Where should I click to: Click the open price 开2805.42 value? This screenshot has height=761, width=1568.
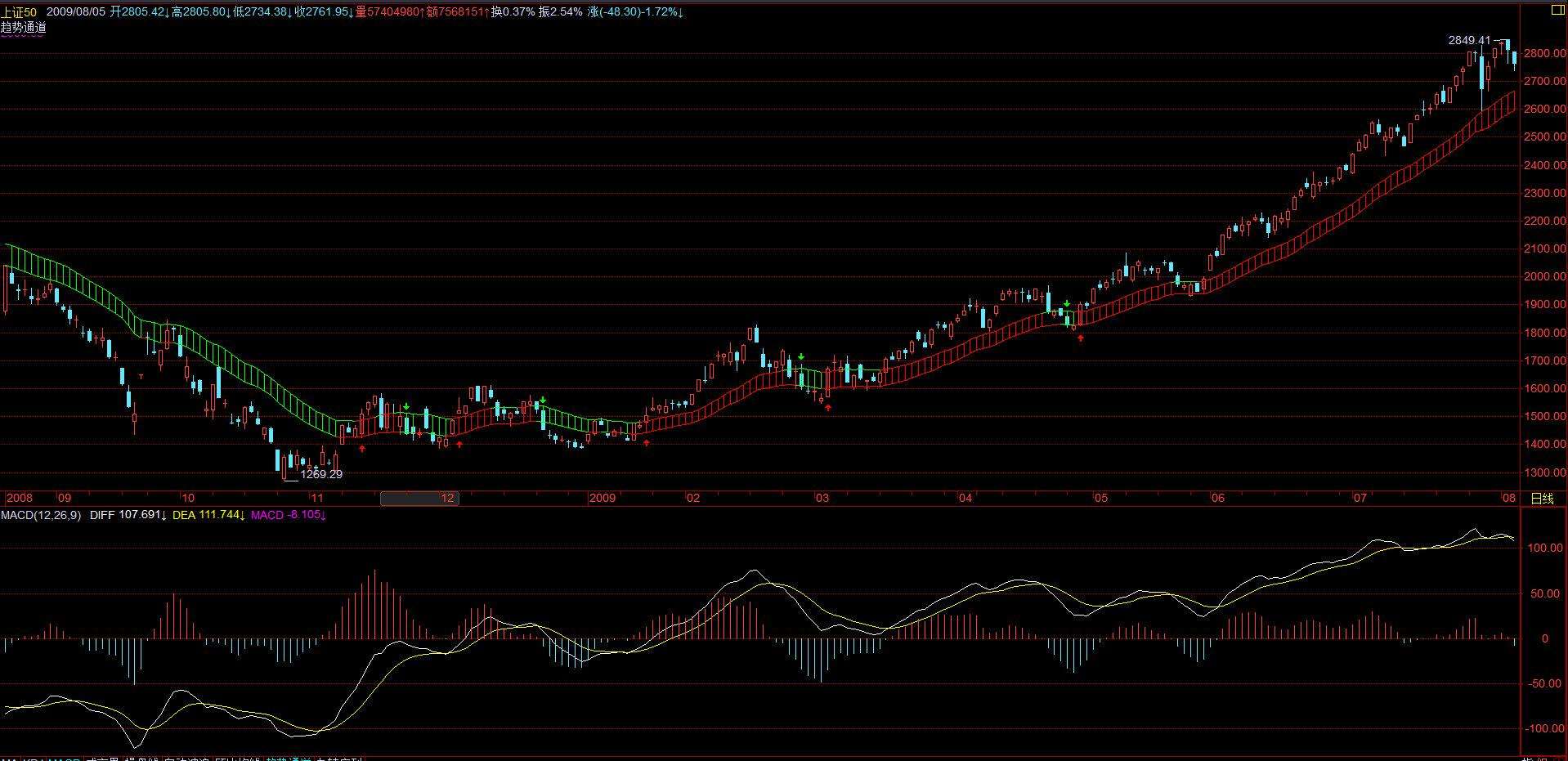[140, 12]
